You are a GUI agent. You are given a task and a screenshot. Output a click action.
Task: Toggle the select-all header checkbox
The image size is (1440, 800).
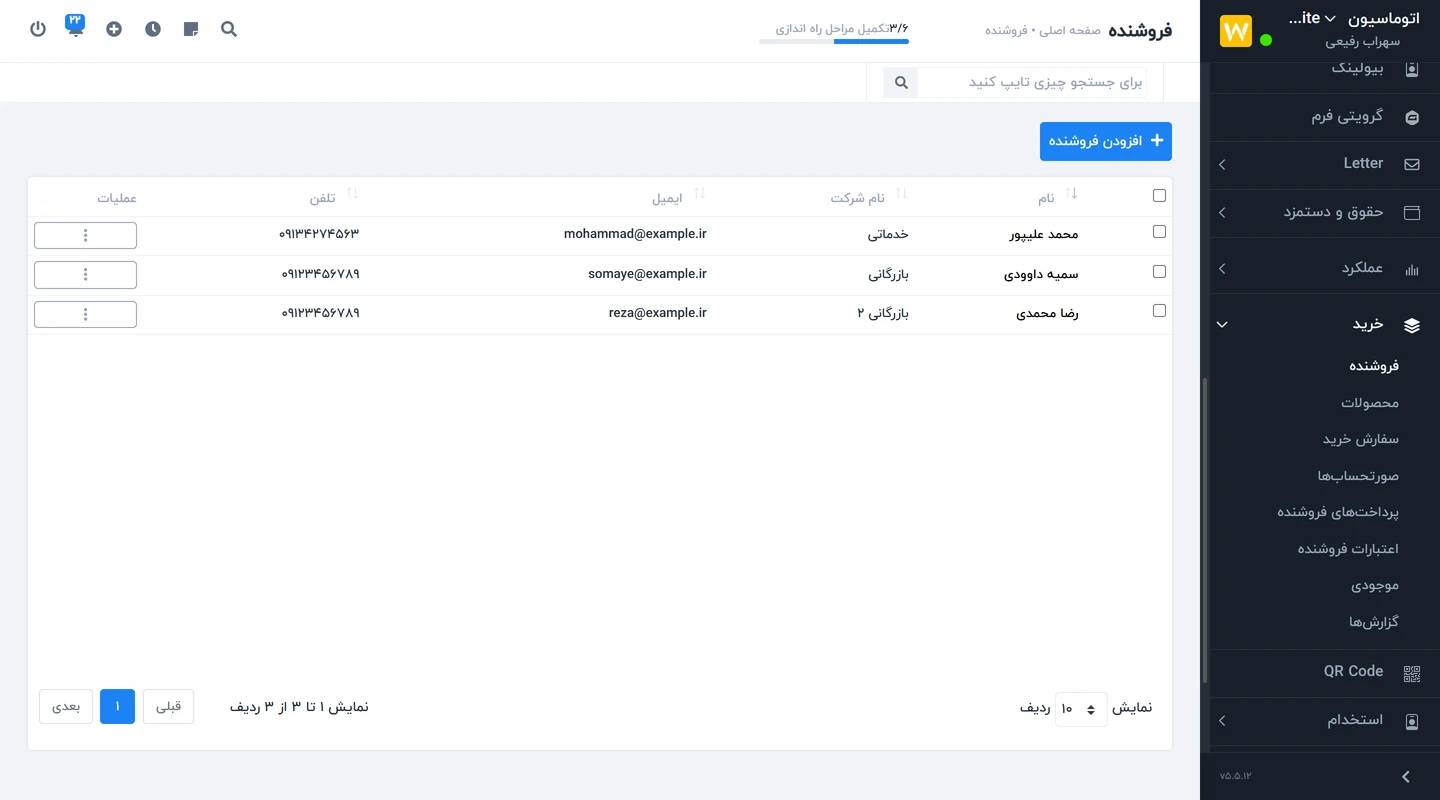tap(1159, 195)
